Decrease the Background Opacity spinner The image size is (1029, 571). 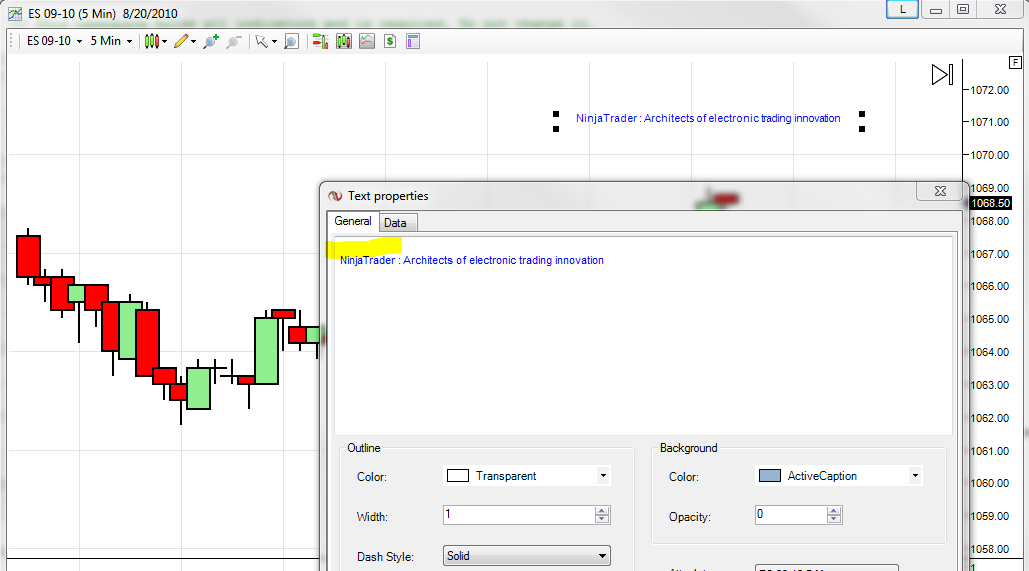[833, 519]
